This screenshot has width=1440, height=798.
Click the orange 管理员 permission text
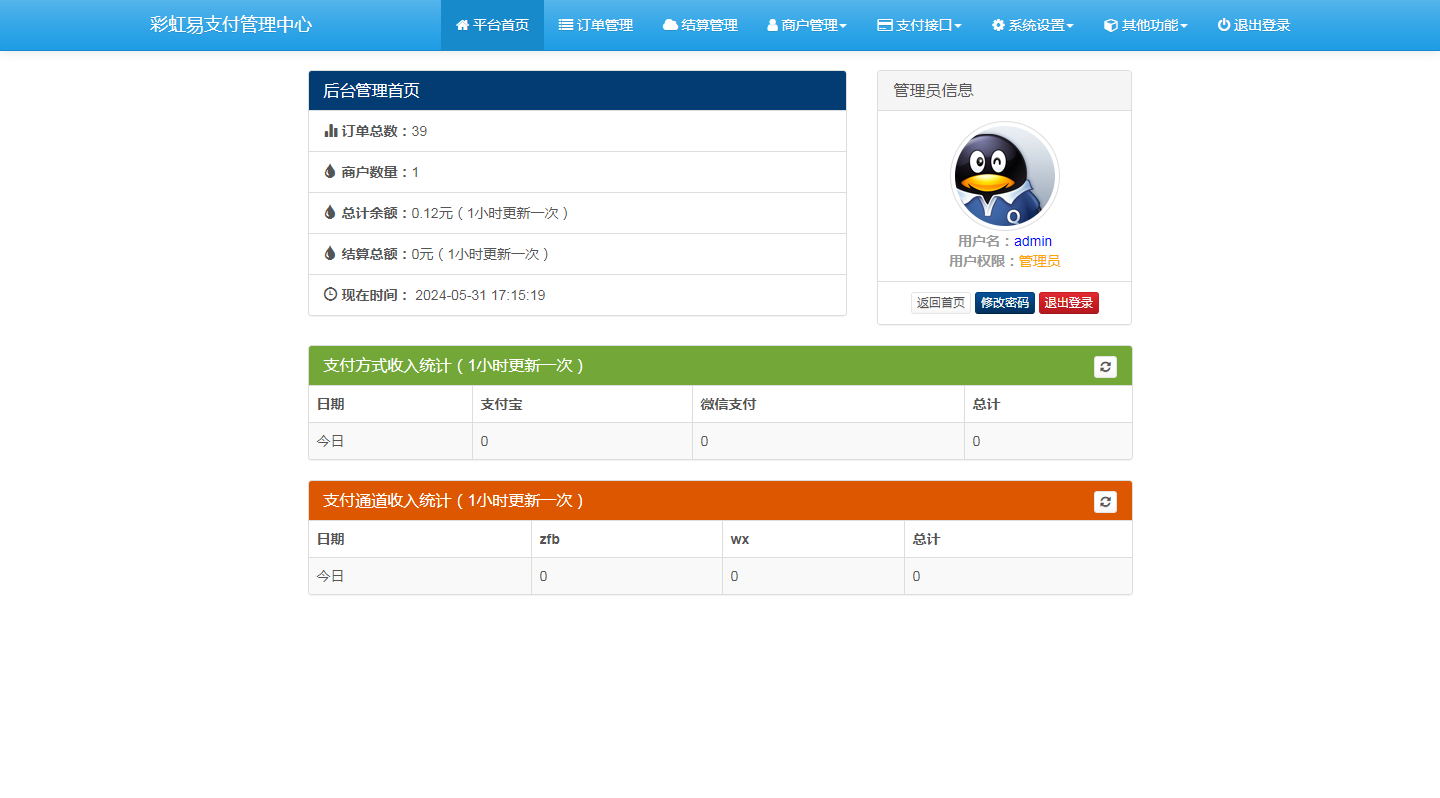[1039, 261]
